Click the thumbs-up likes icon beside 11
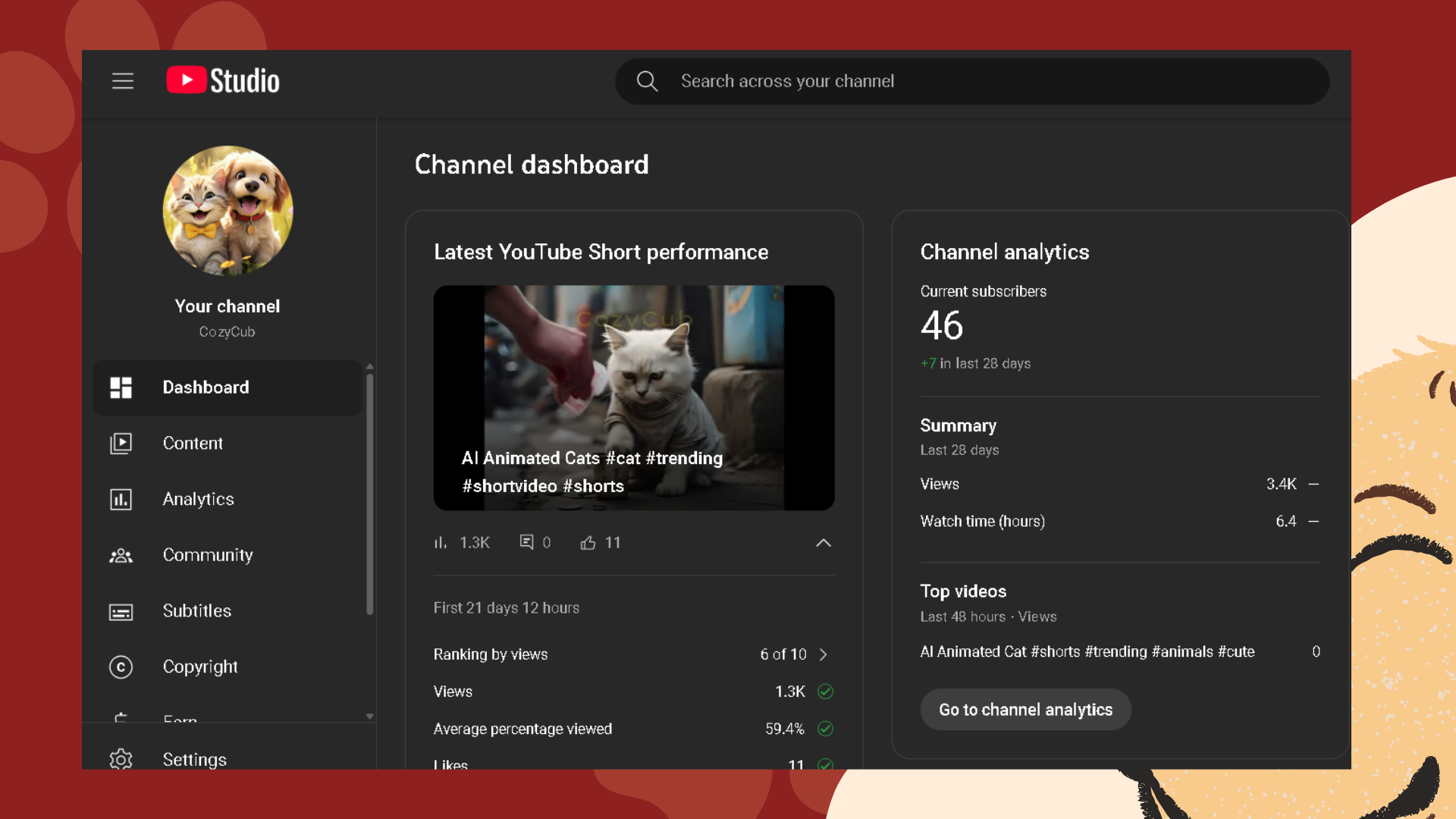 (588, 542)
